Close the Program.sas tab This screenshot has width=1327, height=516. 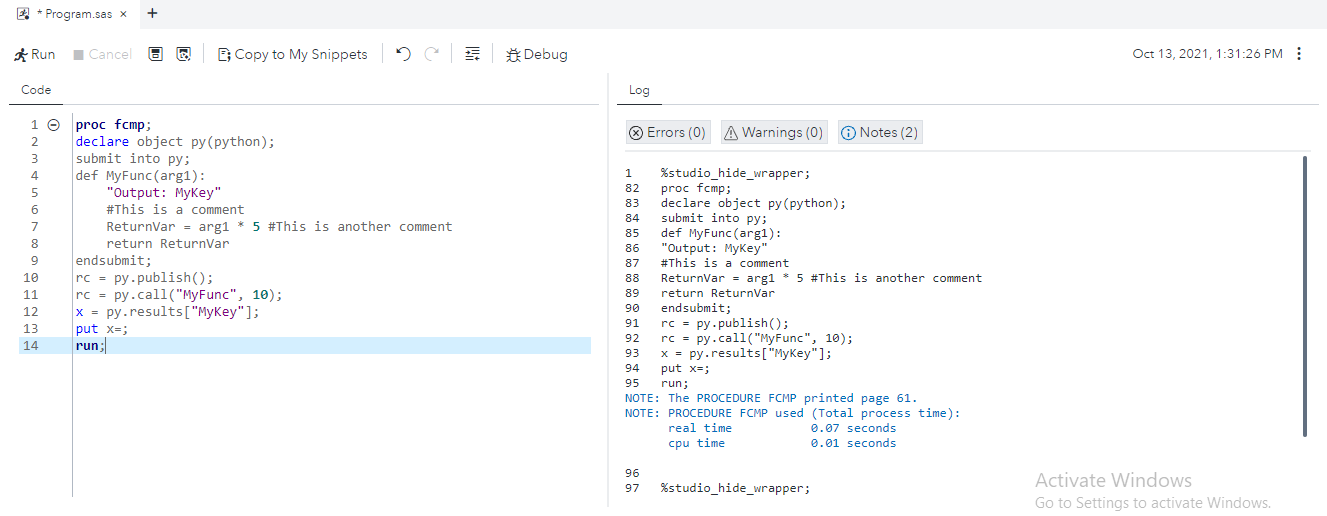(x=123, y=14)
